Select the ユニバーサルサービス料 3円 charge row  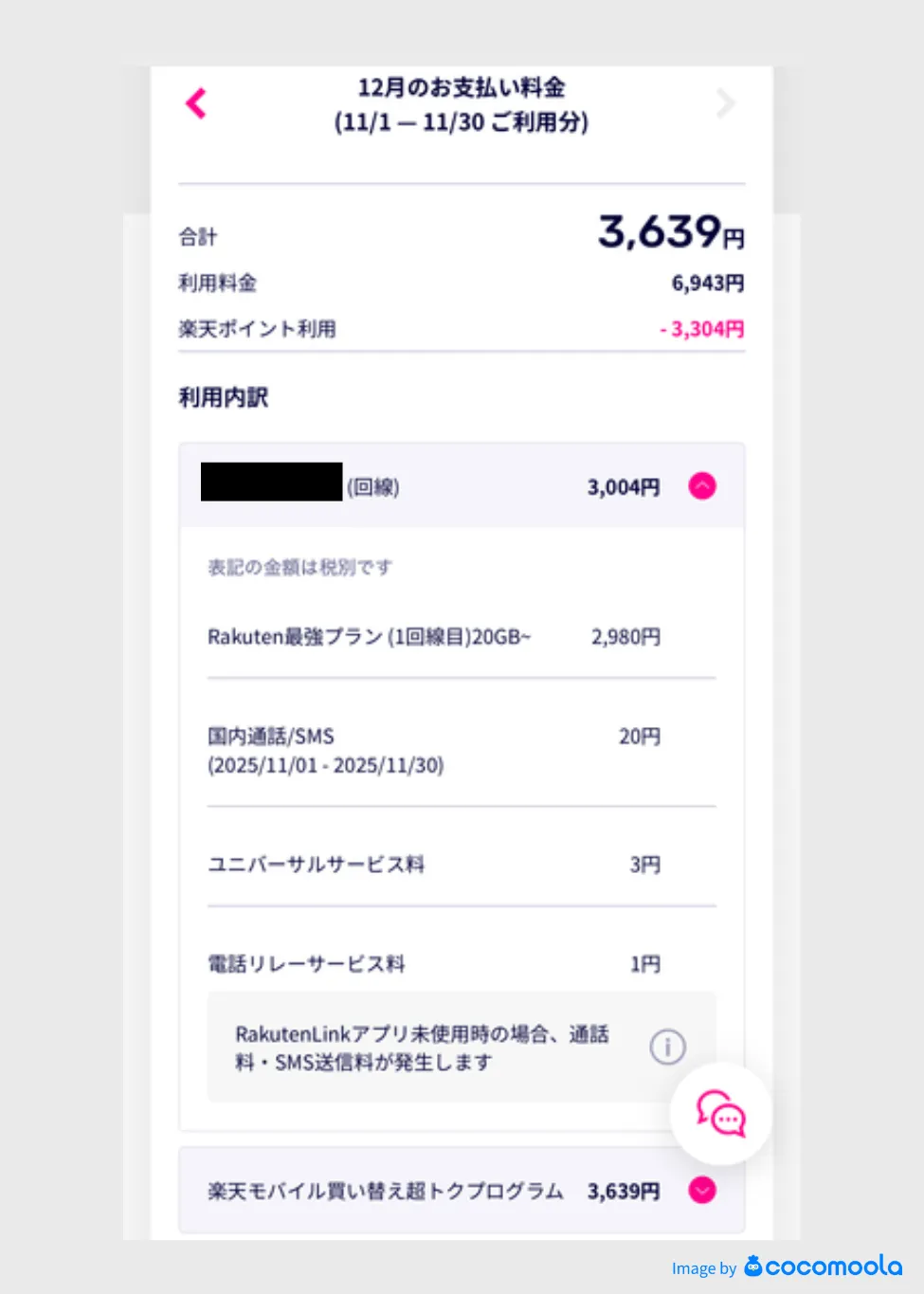pos(426,864)
